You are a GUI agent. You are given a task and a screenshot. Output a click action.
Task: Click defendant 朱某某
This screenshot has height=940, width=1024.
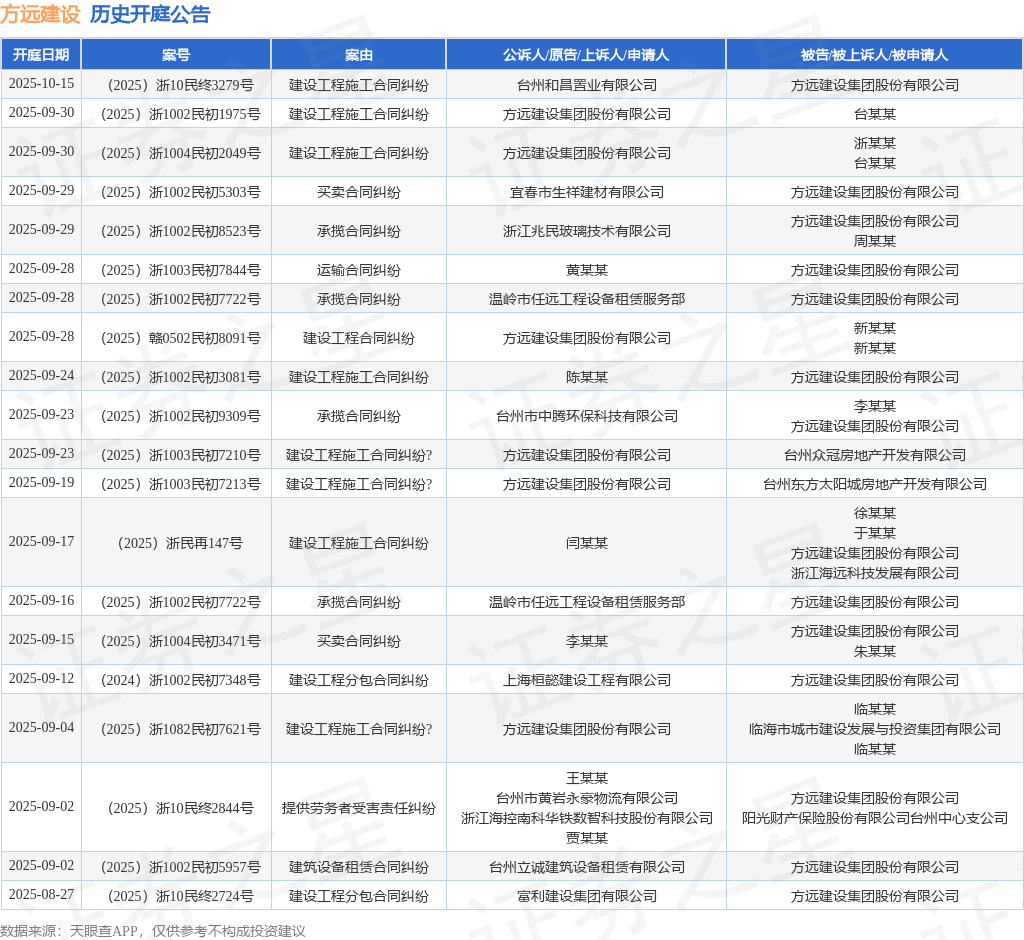pyautogui.click(x=874, y=651)
